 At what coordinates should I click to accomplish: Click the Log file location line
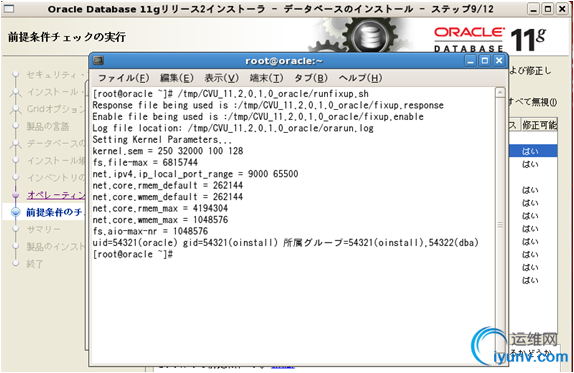[x=233, y=128]
